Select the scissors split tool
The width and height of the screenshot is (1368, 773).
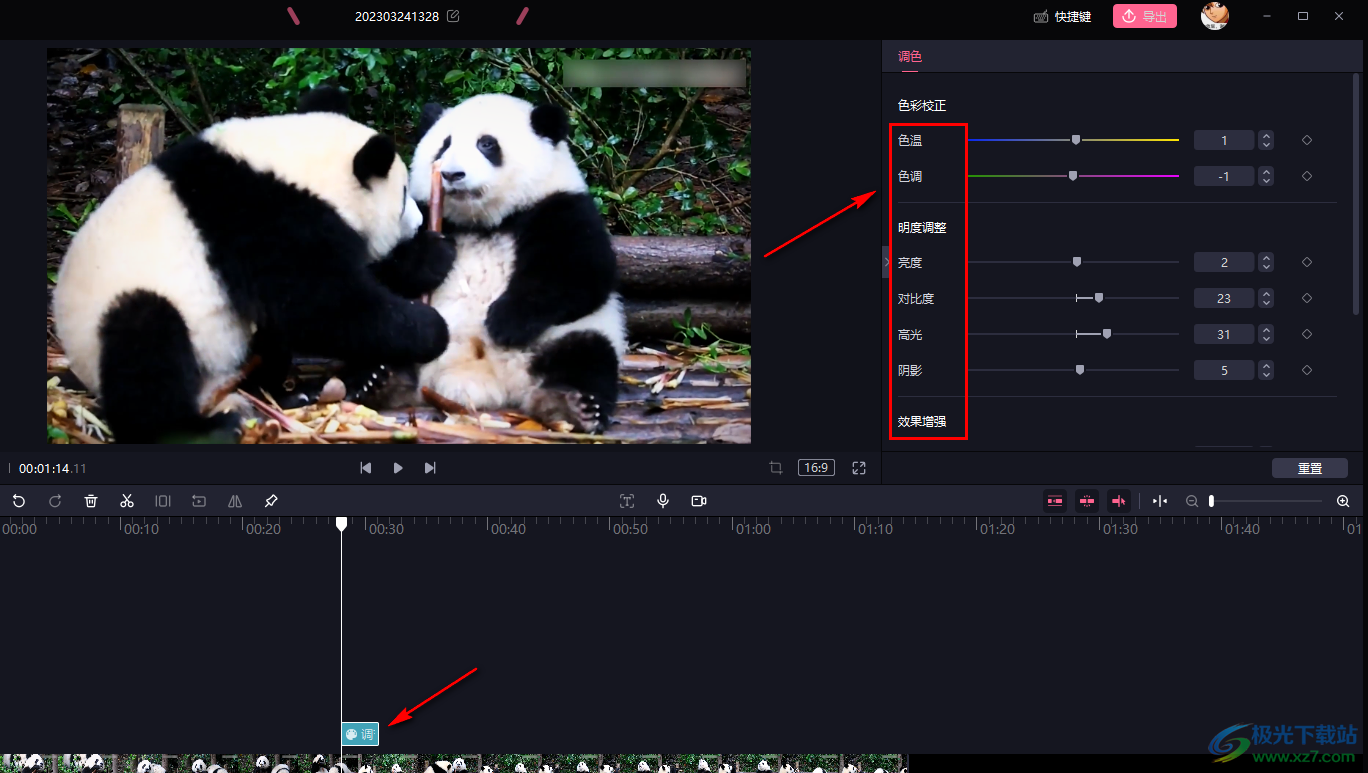point(127,501)
